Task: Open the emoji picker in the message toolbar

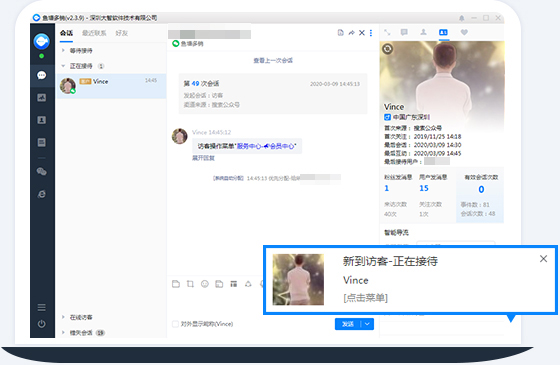Action: [x=205, y=284]
